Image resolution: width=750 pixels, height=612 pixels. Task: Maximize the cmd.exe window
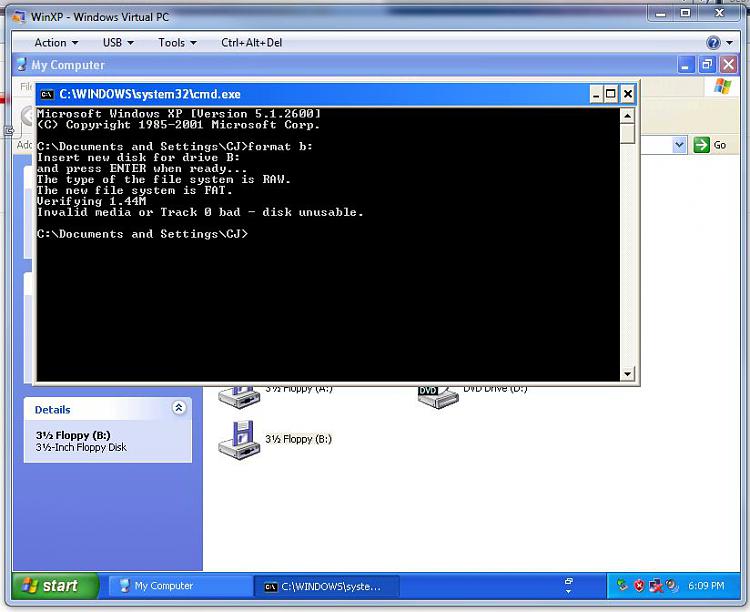pos(611,94)
